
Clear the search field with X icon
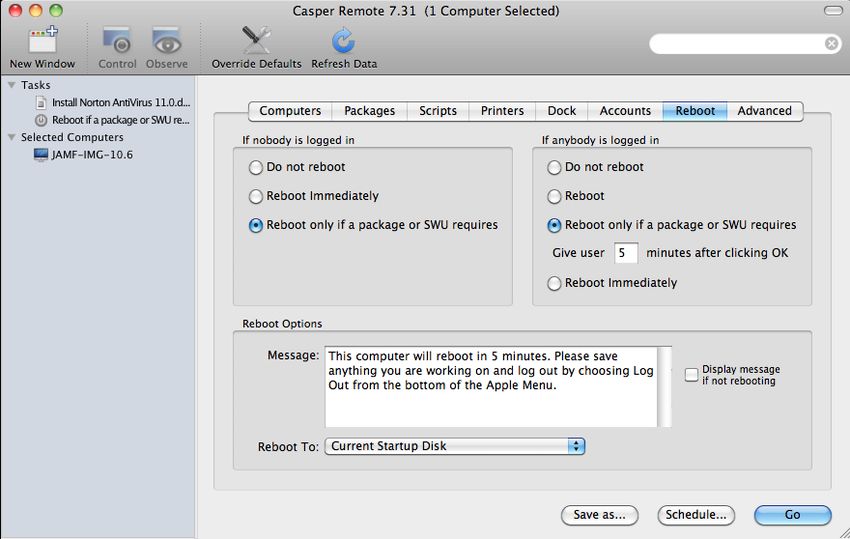pos(831,43)
